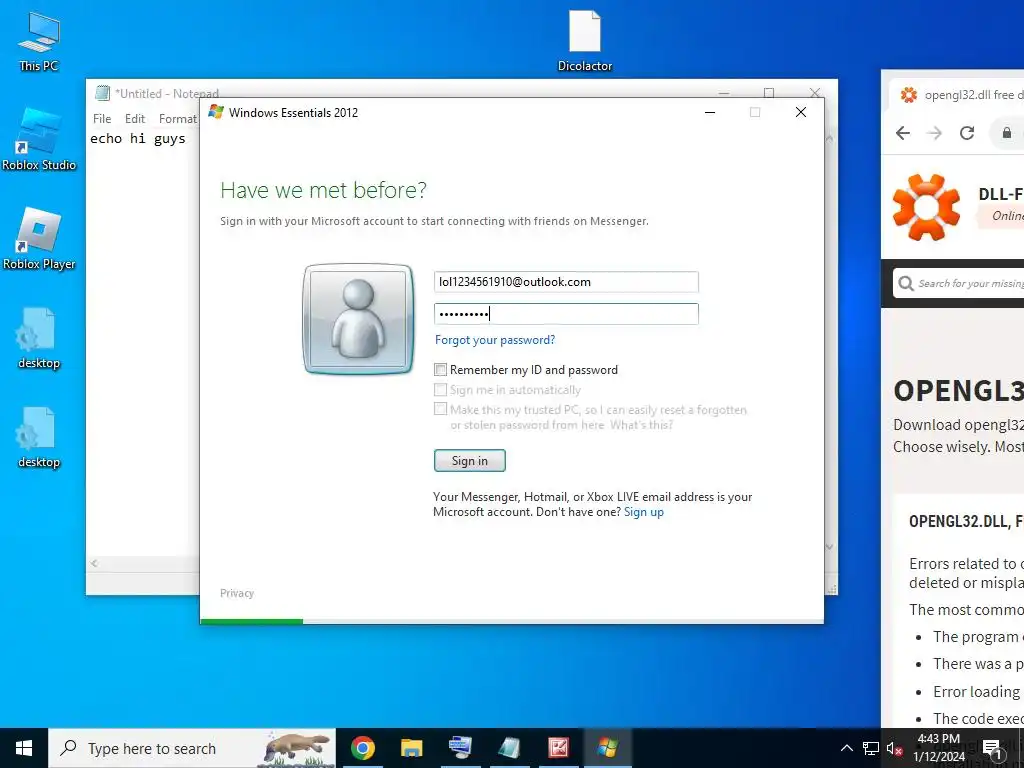Click the "echo hi guys" text in Notepad
Image resolution: width=1024 pixels, height=768 pixels.
(138, 138)
